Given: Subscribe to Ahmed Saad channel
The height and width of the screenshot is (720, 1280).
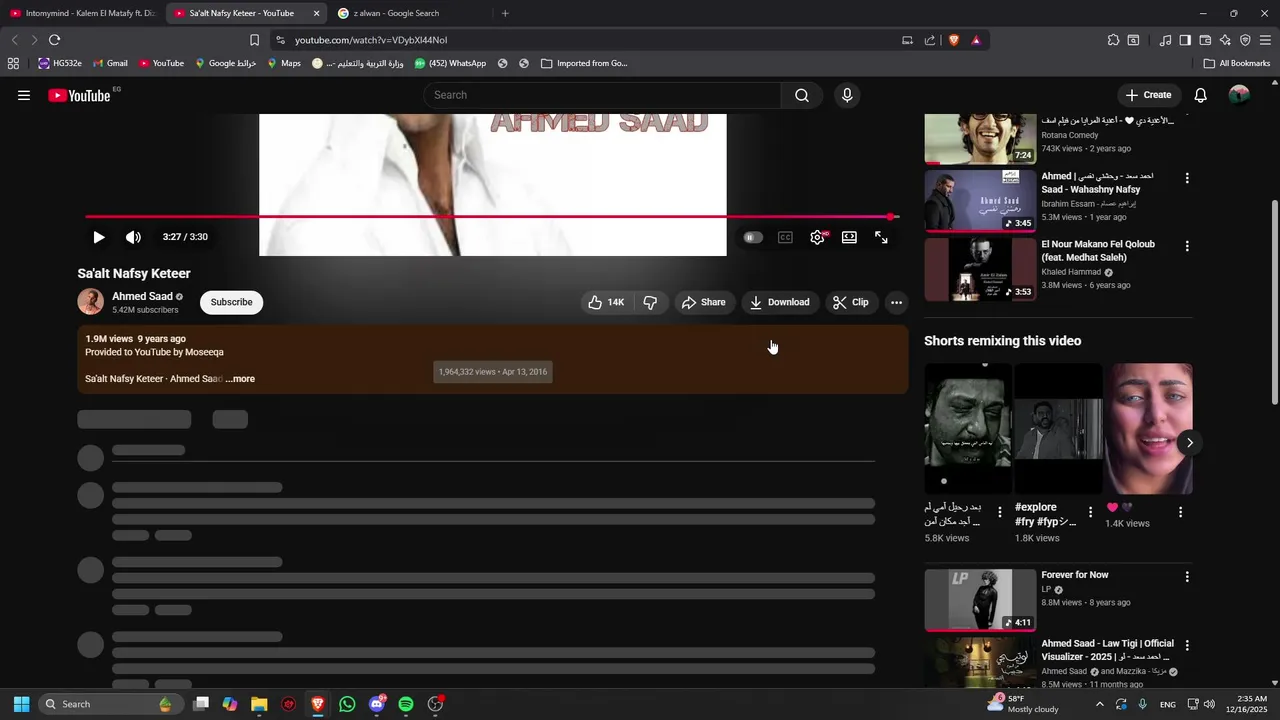Looking at the screenshot, I should (231, 302).
